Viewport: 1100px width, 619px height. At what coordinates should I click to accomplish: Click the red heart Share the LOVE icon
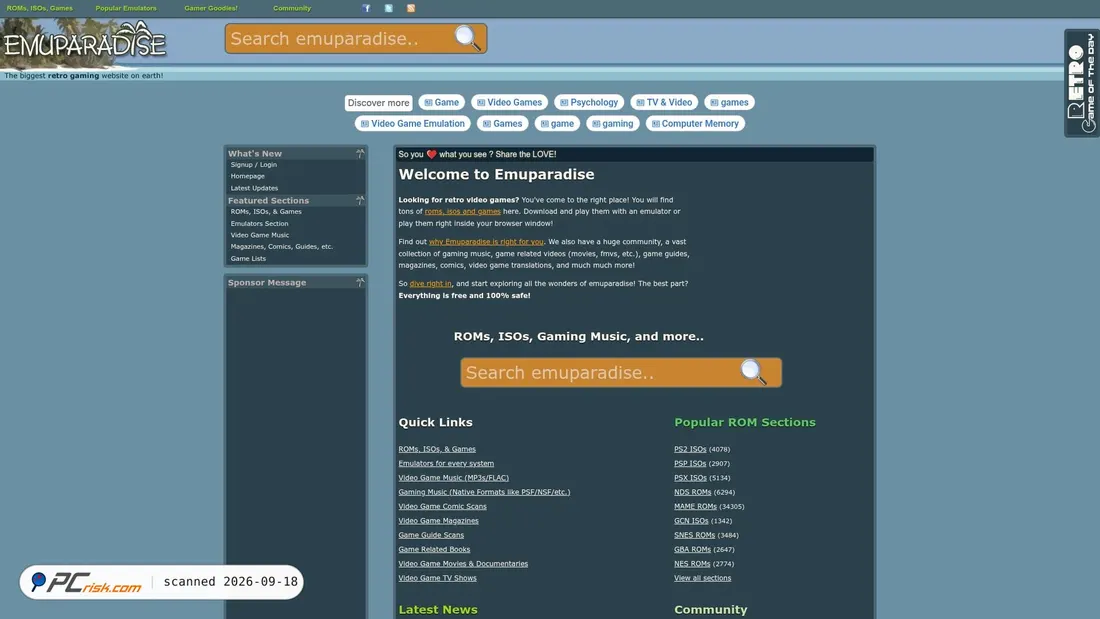click(431, 154)
